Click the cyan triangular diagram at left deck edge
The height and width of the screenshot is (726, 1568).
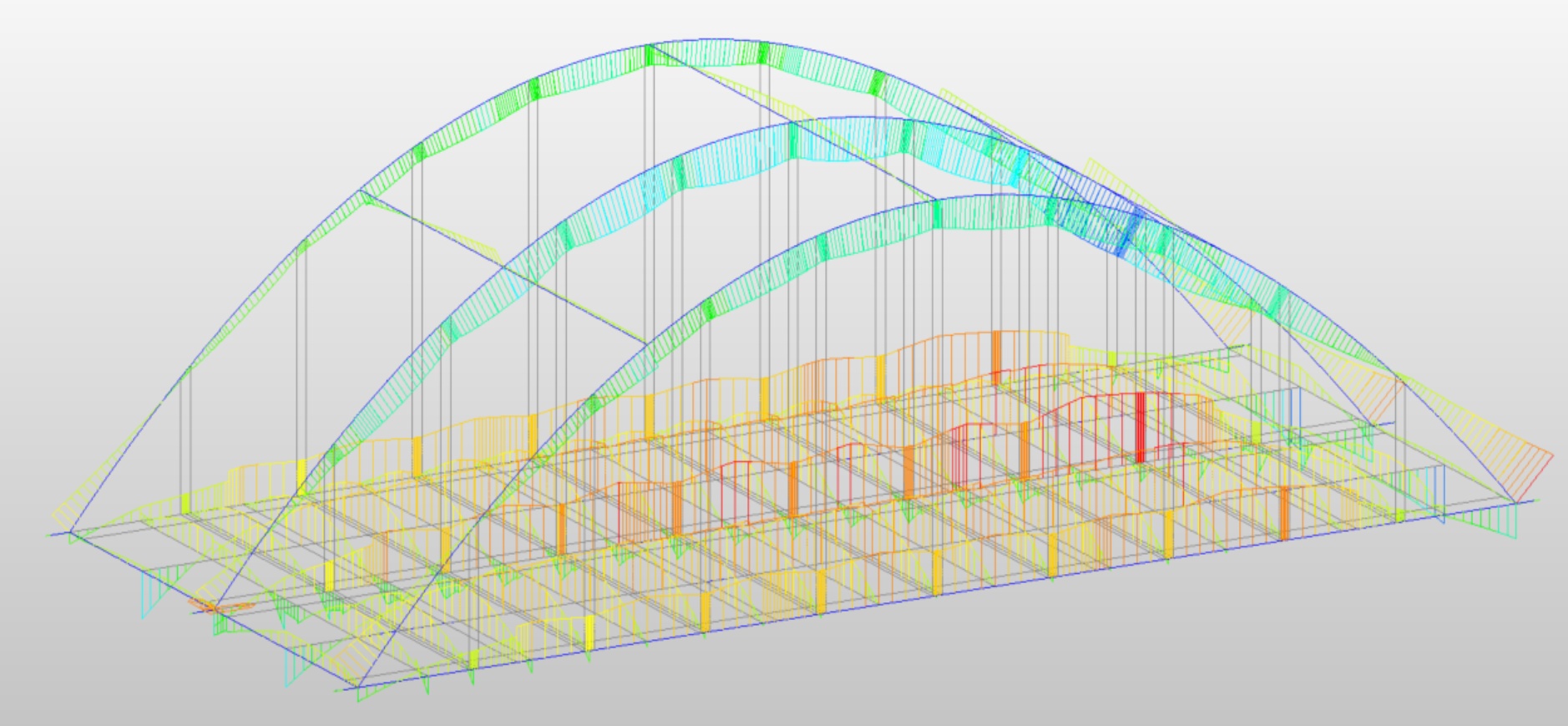click(x=154, y=591)
